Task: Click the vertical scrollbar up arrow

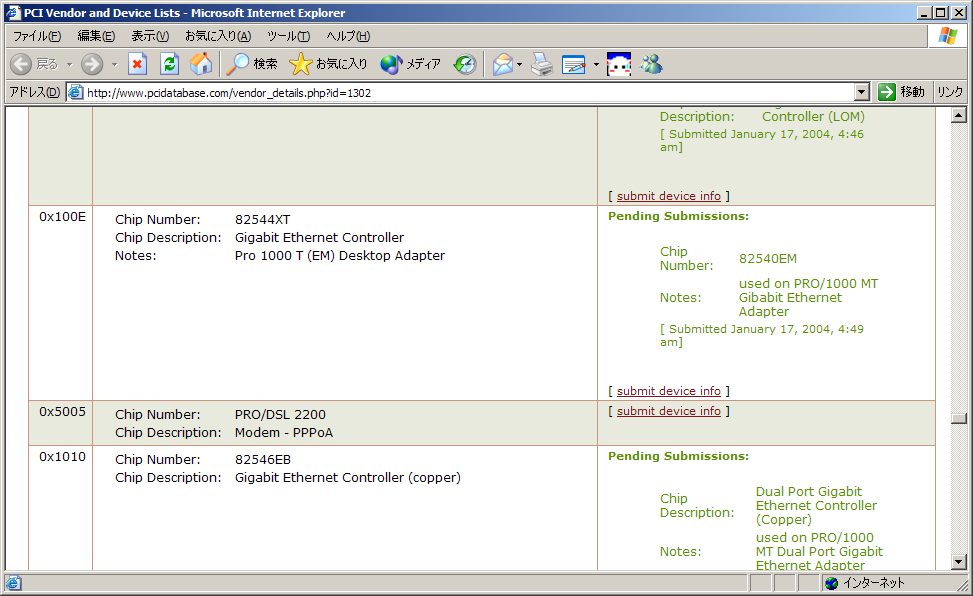Action: coord(959,115)
